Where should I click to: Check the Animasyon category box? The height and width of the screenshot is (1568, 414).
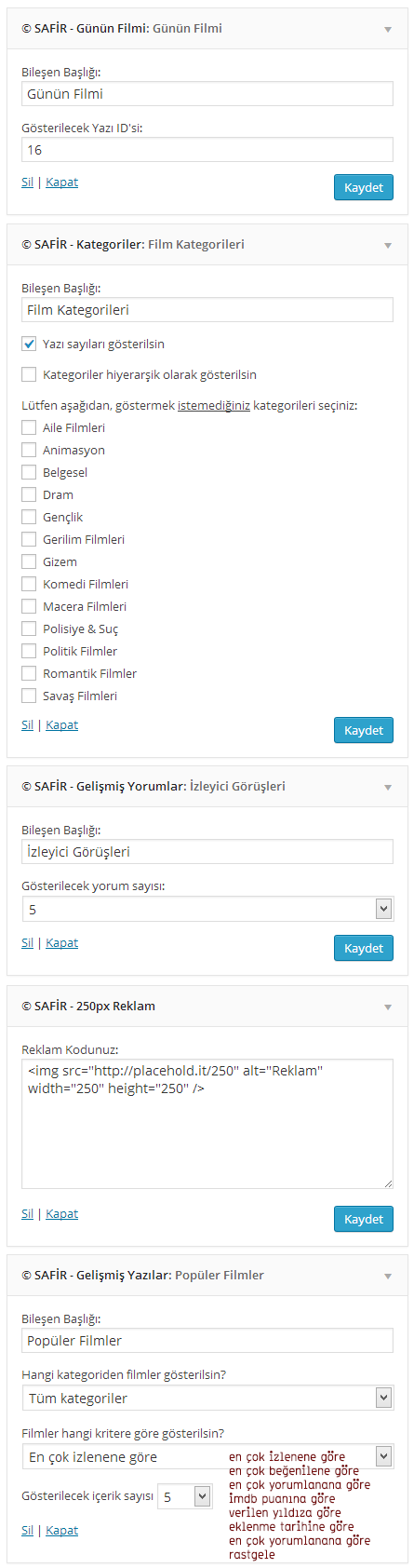(x=29, y=450)
